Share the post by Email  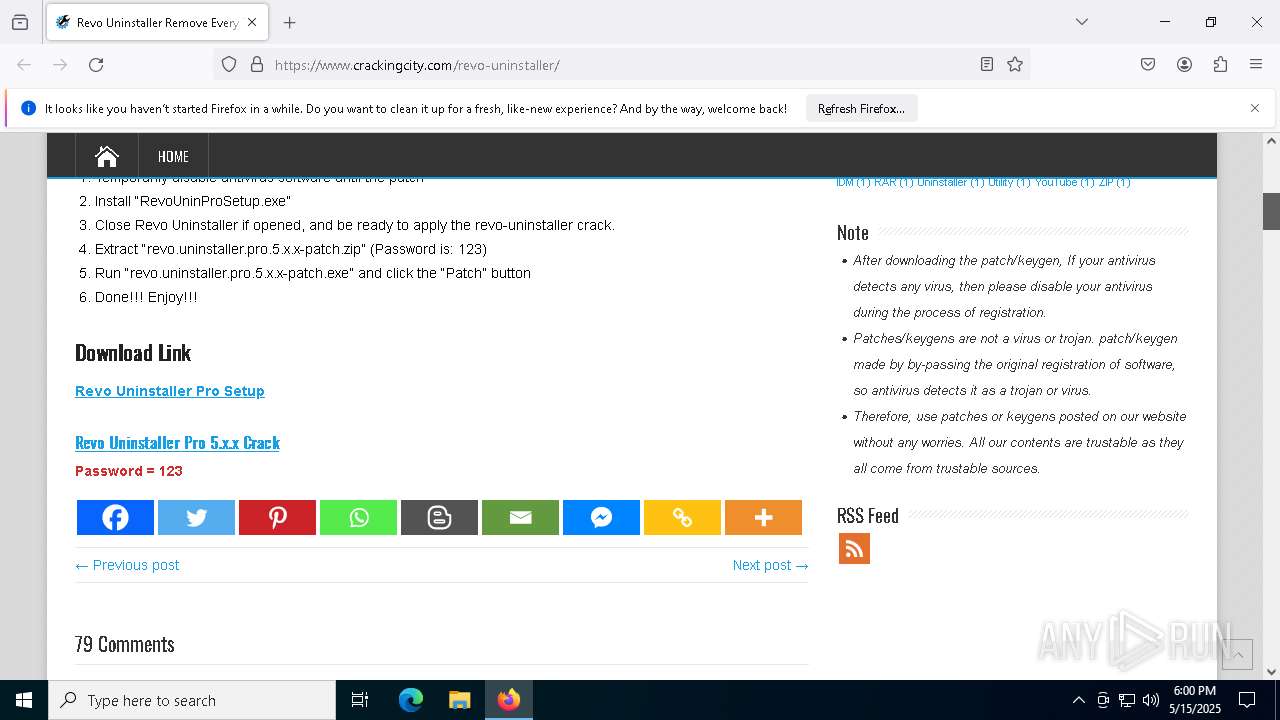click(x=520, y=517)
